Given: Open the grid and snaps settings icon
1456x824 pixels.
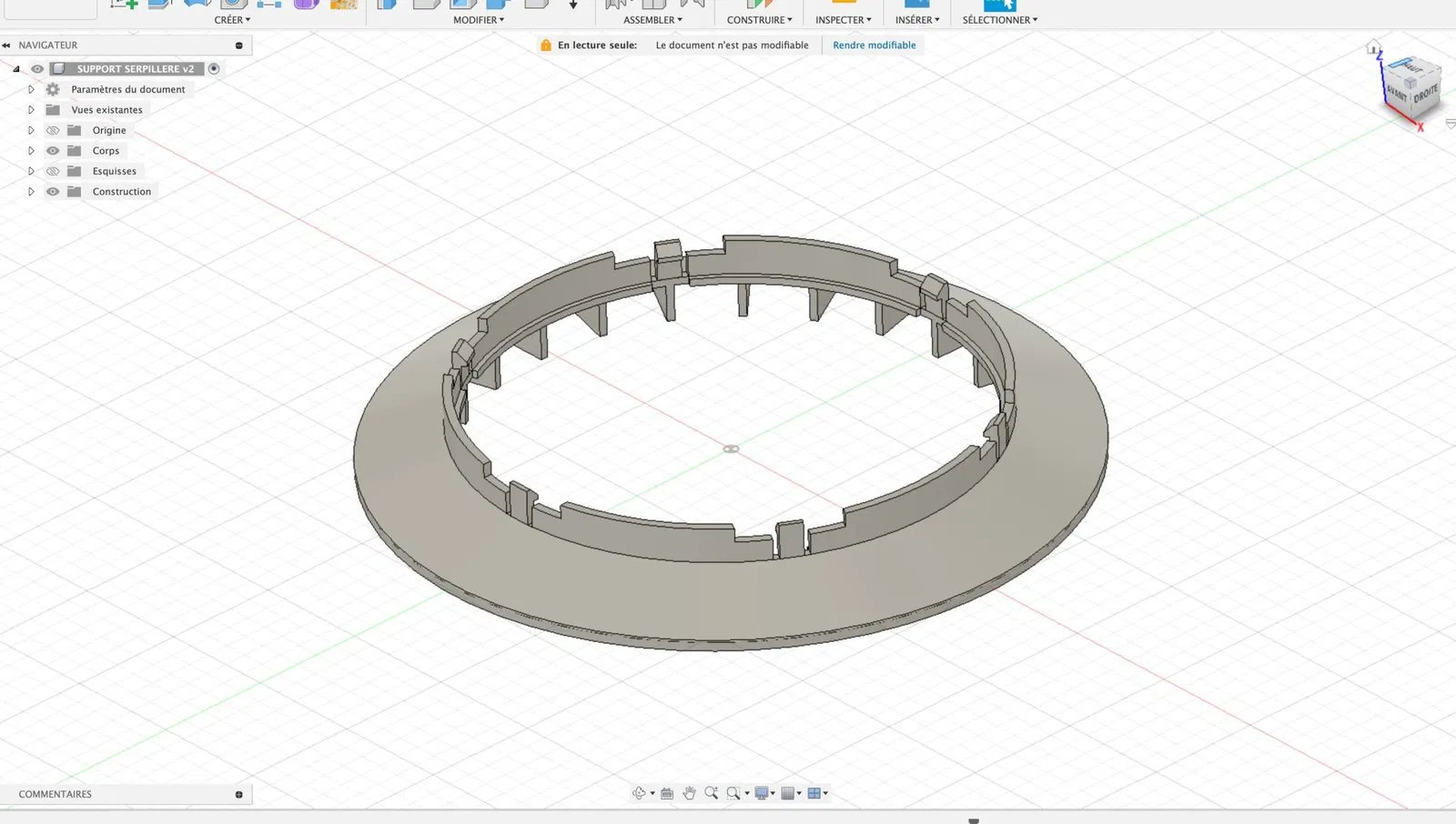Looking at the screenshot, I should pyautogui.click(x=789, y=793).
